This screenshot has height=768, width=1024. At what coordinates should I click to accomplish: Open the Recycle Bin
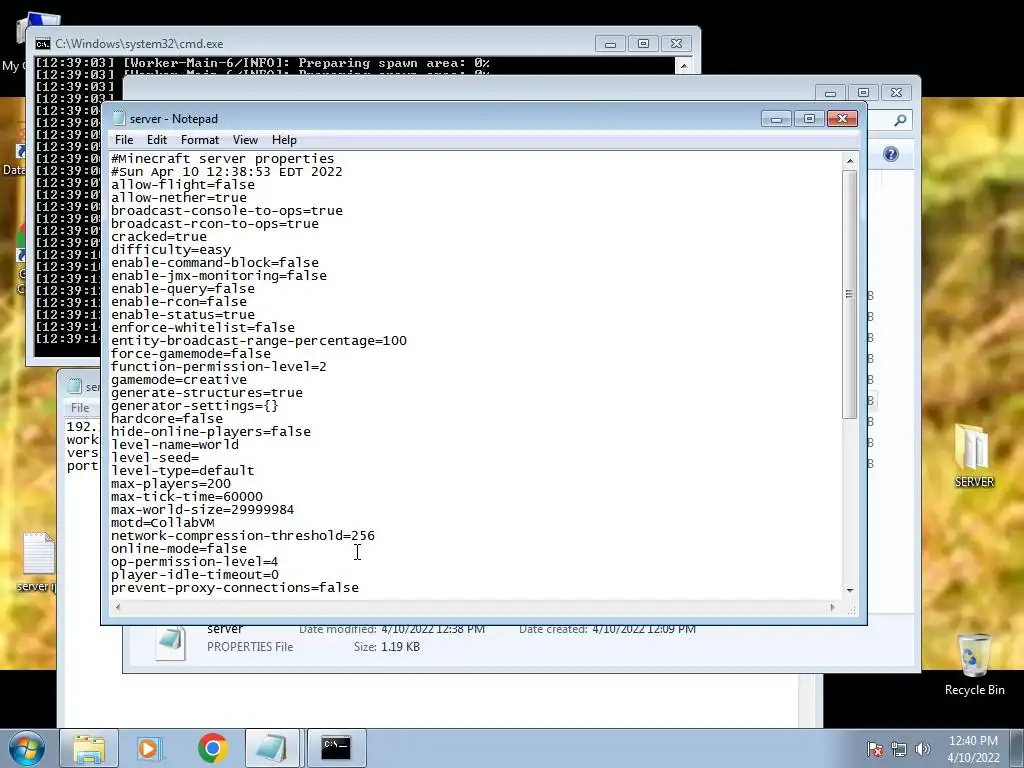coord(974,664)
